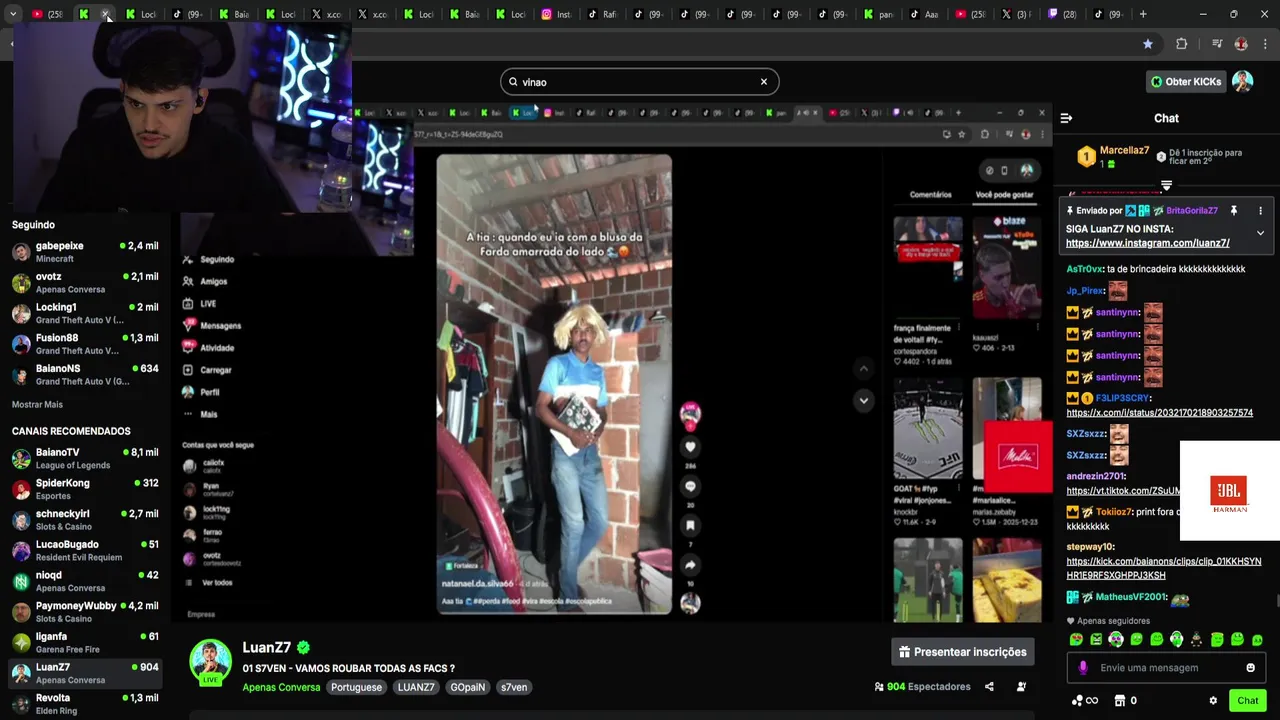Switch to Comentários tab in stream
Screen dimensions: 1280x720
tap(930, 195)
